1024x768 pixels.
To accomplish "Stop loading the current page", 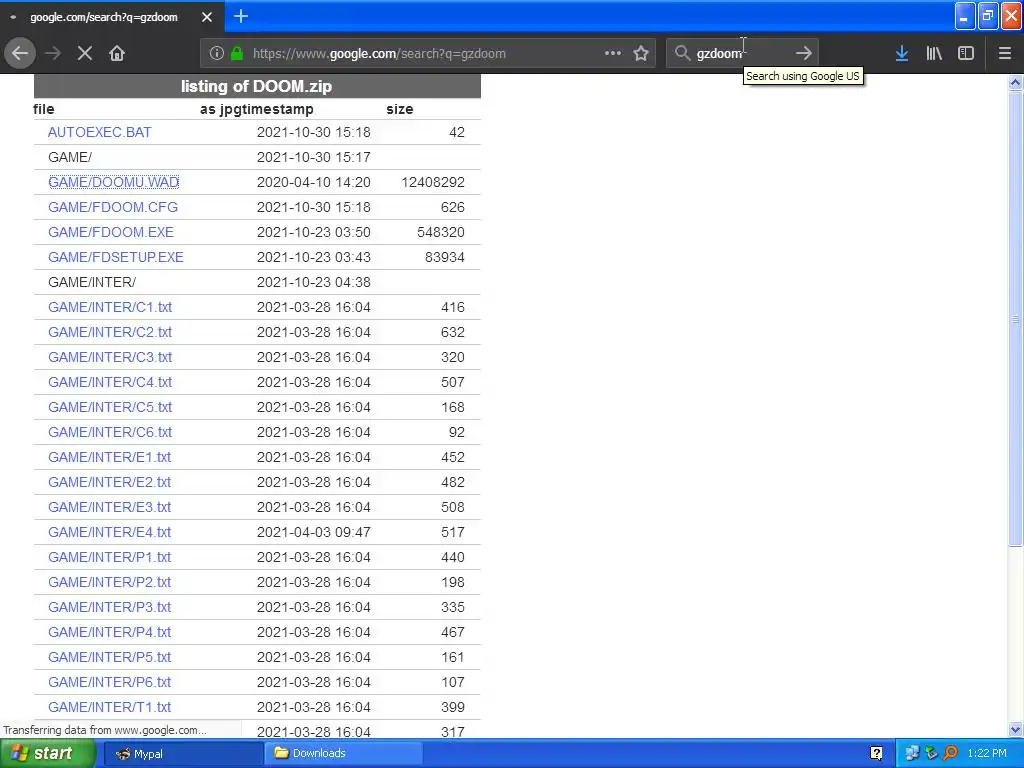I will pos(85,53).
